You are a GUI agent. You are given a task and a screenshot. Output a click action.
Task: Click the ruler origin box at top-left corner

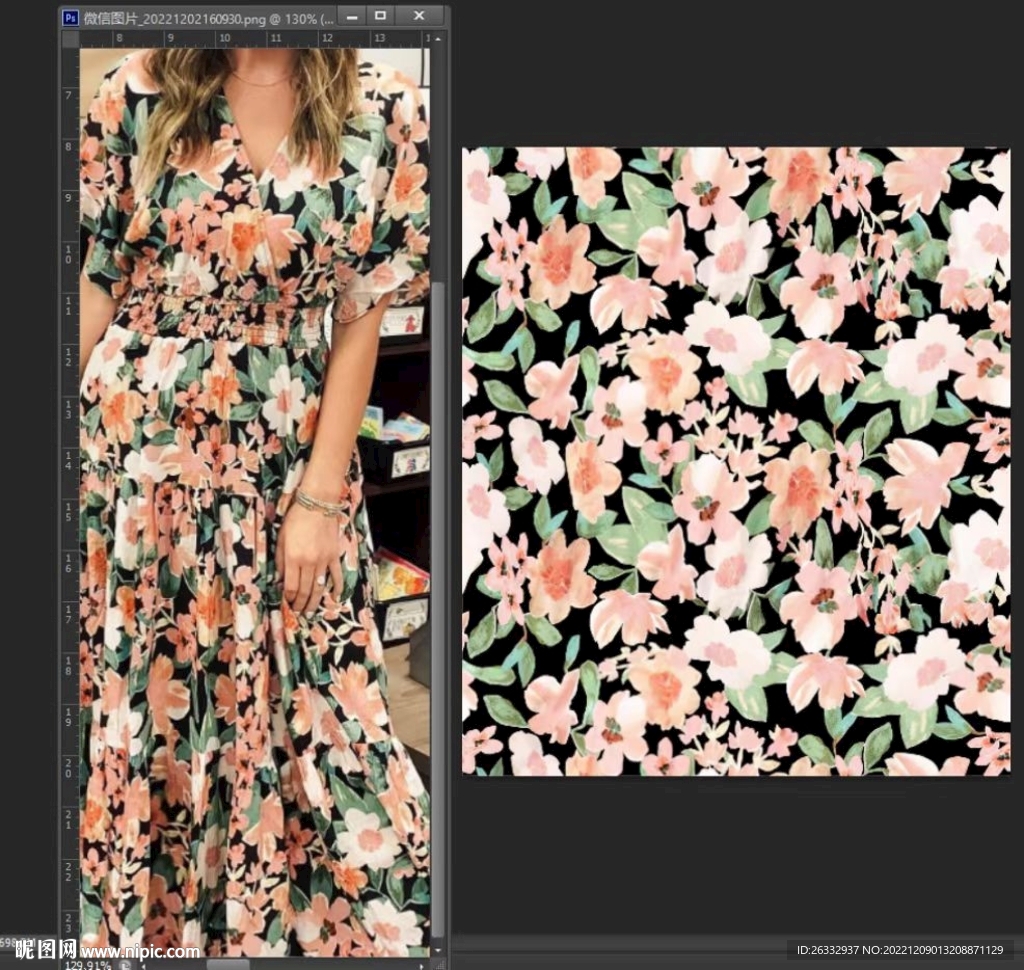[70, 39]
